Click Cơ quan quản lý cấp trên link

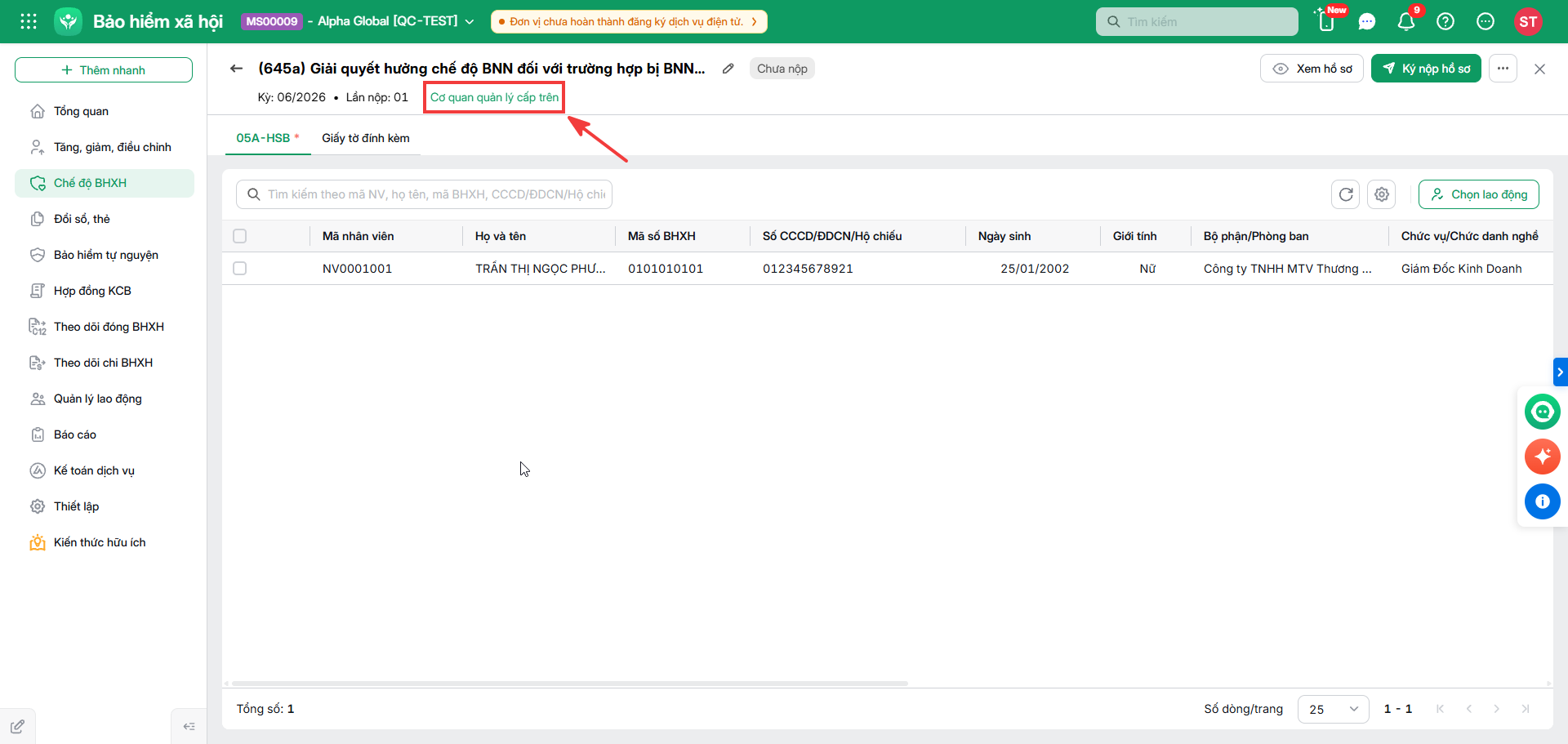(x=495, y=97)
